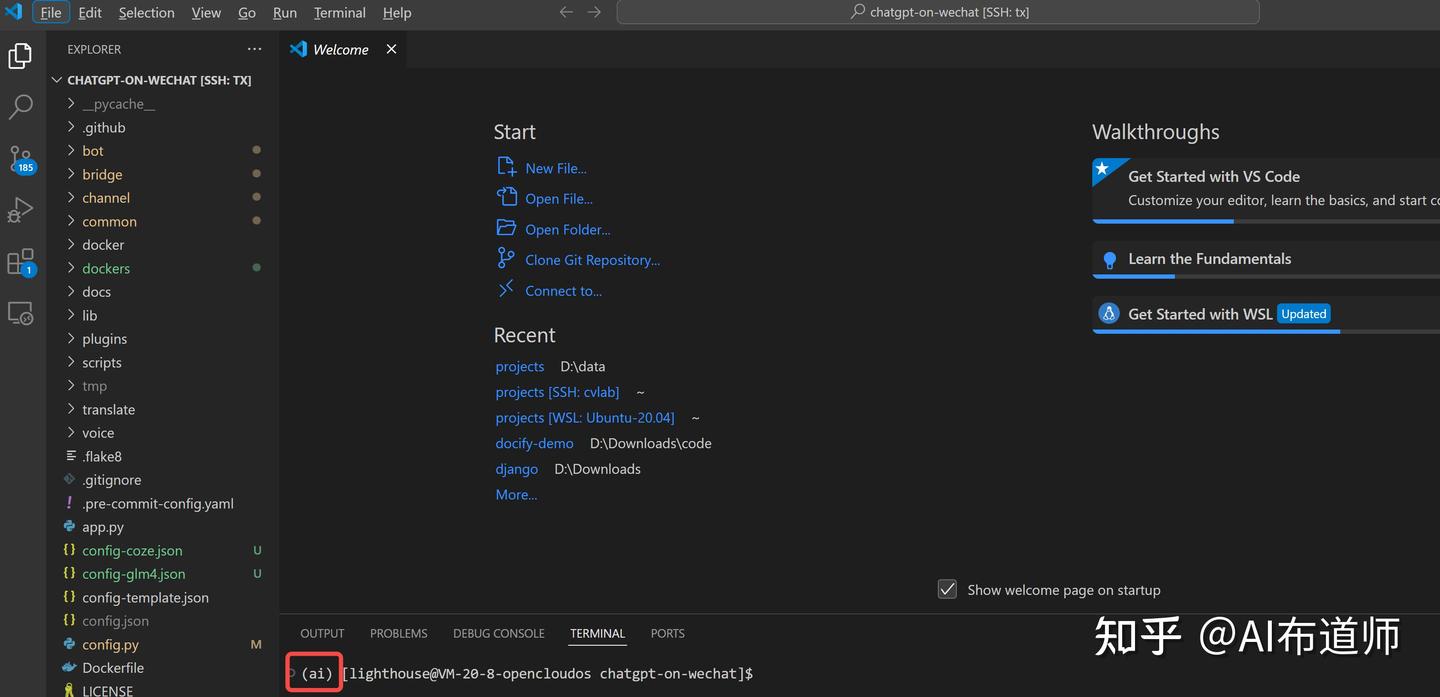This screenshot has height=697, width=1440.
Task: Open the .flake8 file in the explorer
Action: coord(102,456)
